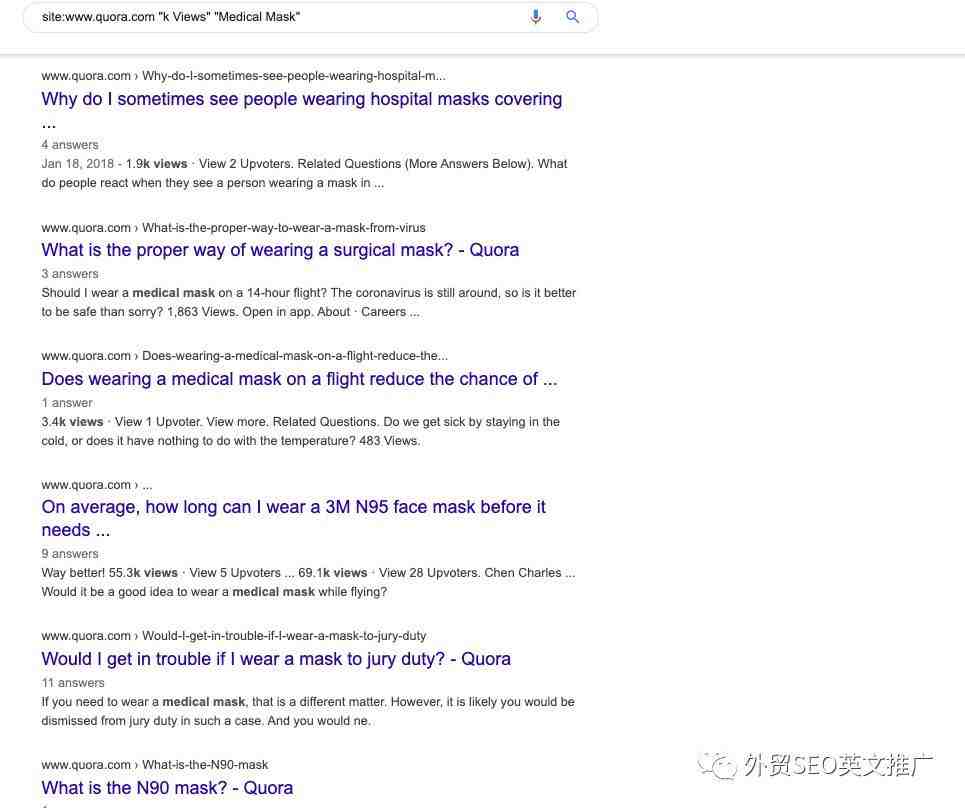Viewport: 965px width, 808px height.
Task: Click the '55.3k views' snippet text
Action: pos(143,573)
